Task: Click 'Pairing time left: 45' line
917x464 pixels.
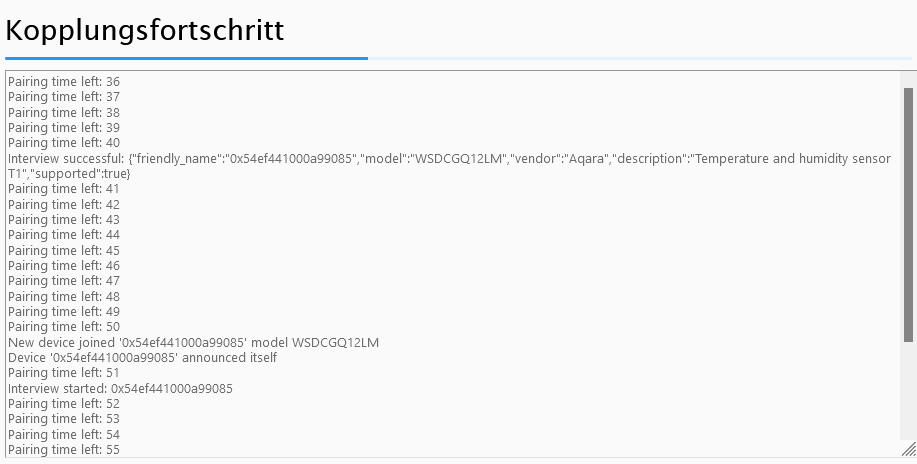Action: click(64, 250)
